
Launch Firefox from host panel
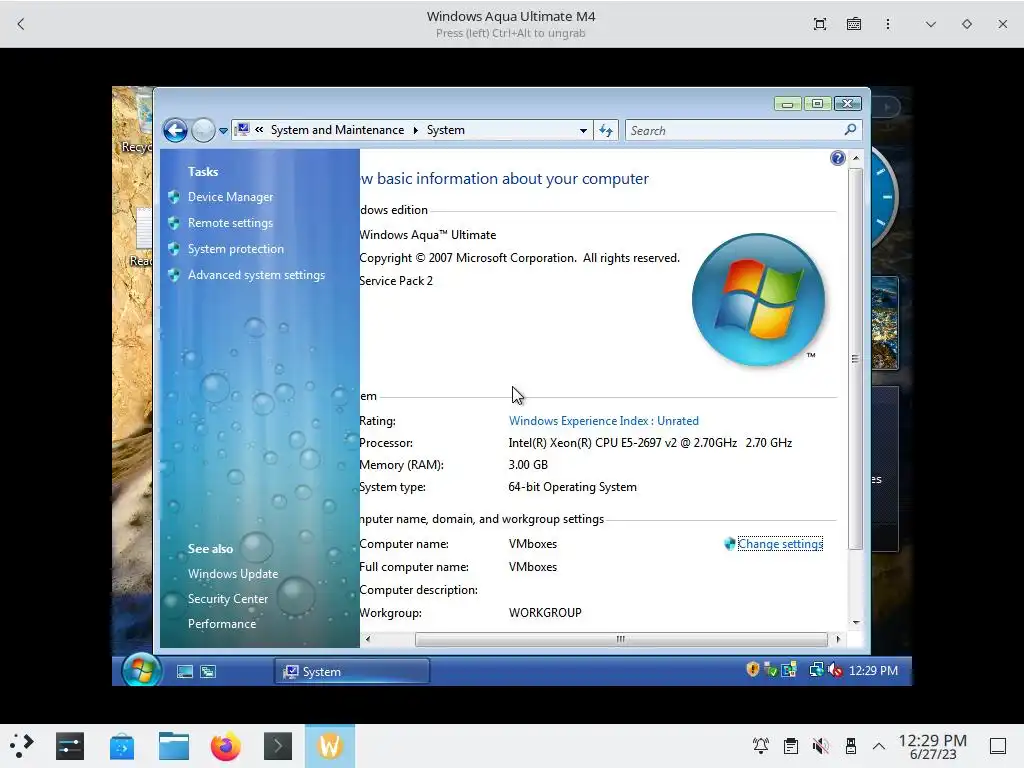pyautogui.click(x=226, y=746)
